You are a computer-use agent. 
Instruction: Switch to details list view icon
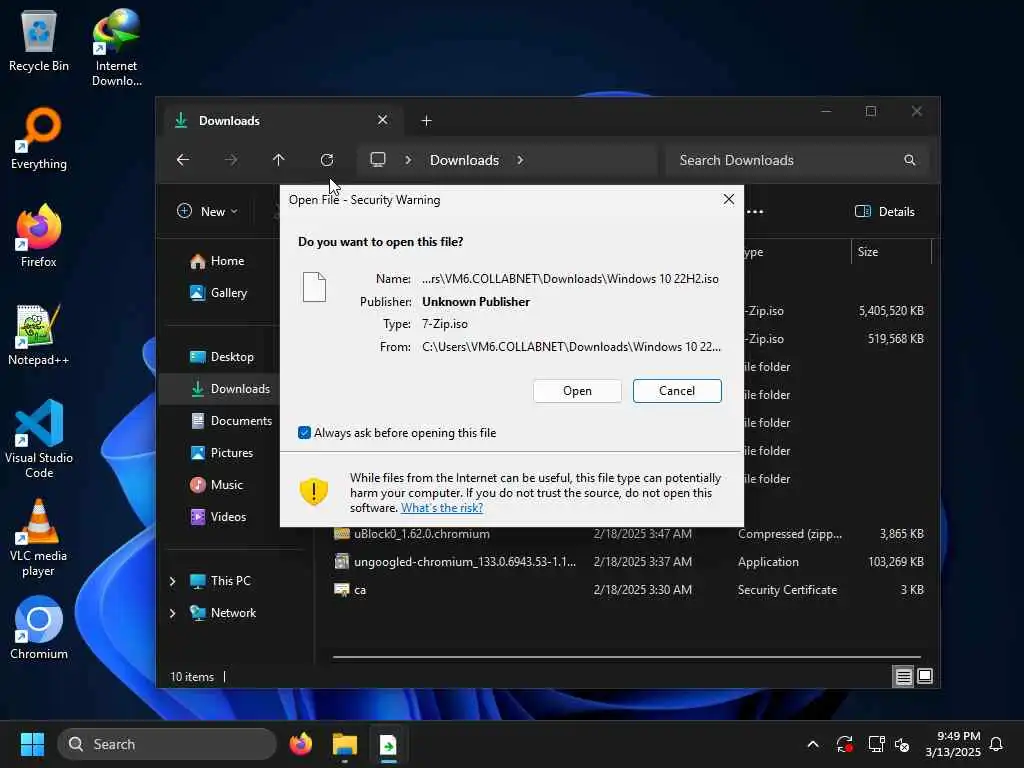(903, 677)
